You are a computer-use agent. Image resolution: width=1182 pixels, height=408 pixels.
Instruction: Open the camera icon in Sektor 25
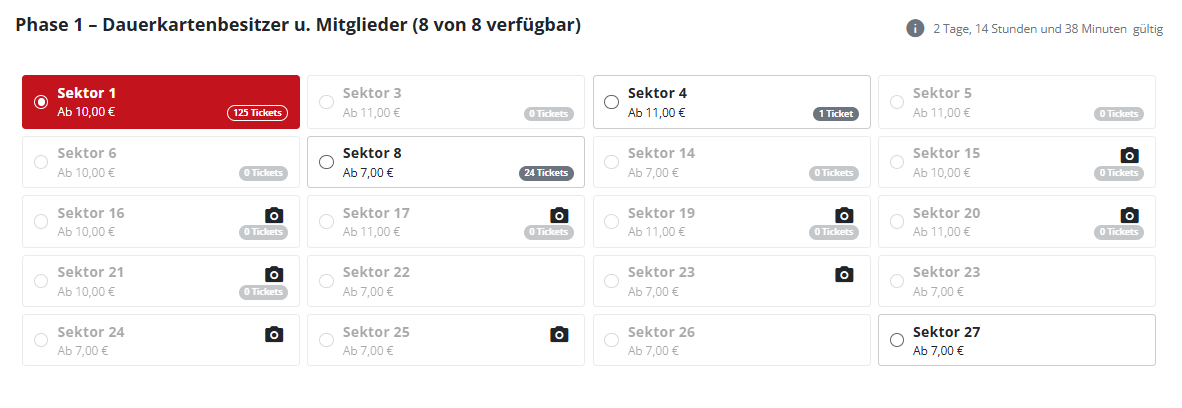[559, 334]
